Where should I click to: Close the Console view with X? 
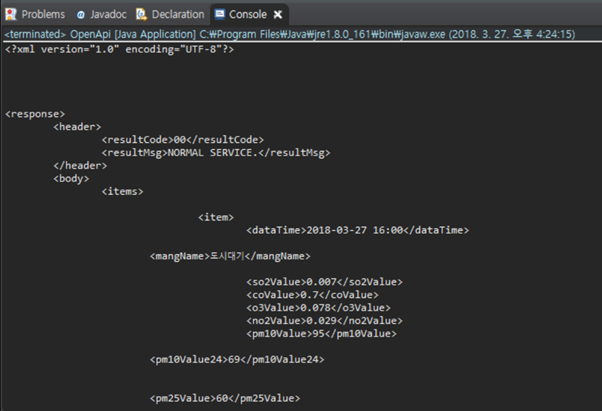click(x=278, y=15)
